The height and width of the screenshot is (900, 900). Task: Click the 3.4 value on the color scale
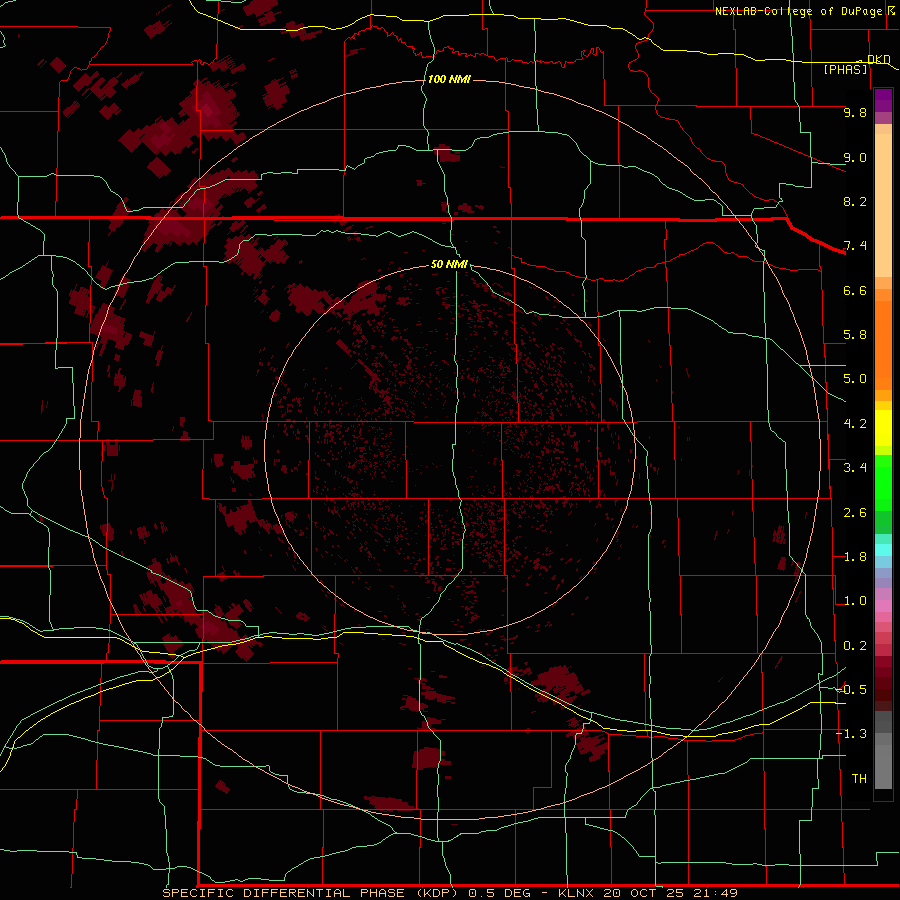click(x=855, y=468)
